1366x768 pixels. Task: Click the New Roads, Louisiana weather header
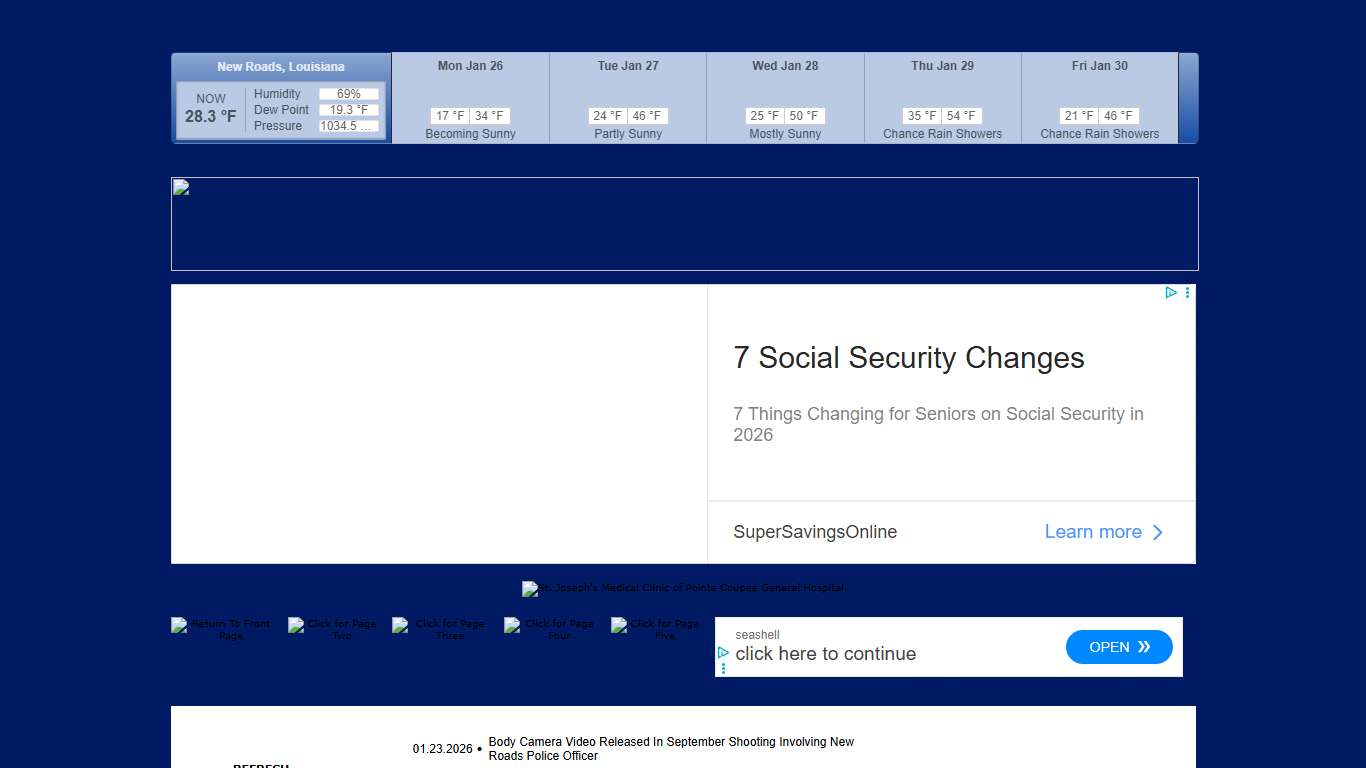(281, 67)
